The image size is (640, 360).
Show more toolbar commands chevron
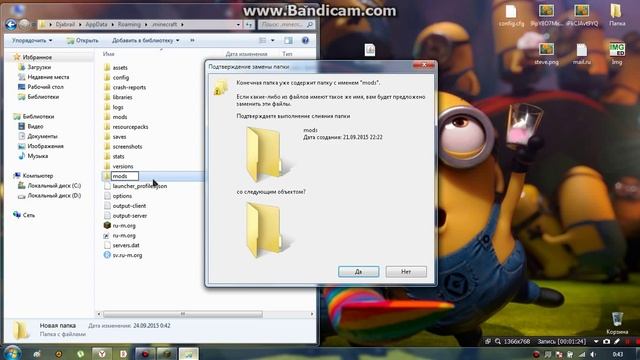(192, 40)
